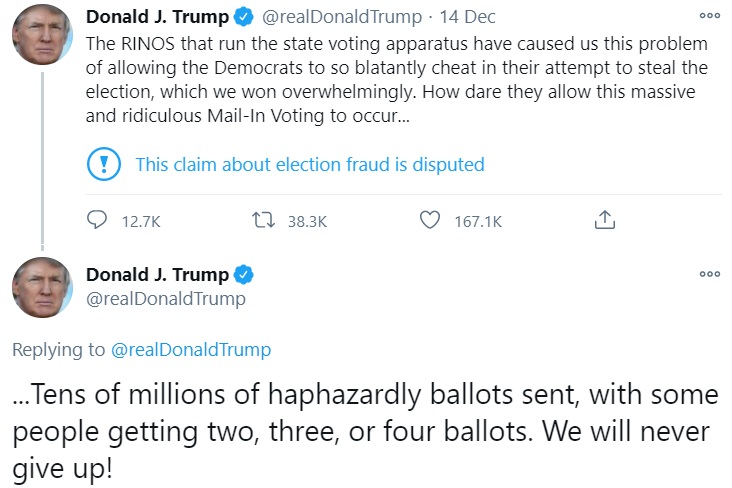This screenshot has height=488, width=732.
Task: Click the @realDonaldTrump handle under second name
Action: click(x=165, y=298)
